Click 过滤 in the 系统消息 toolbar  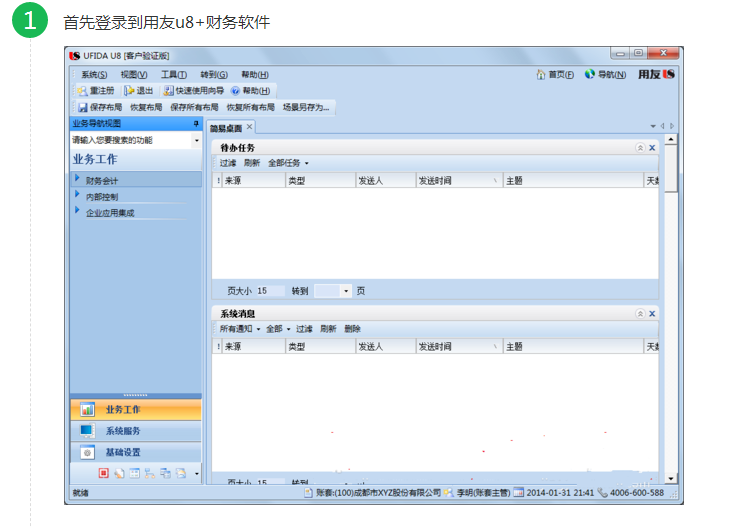tap(304, 329)
